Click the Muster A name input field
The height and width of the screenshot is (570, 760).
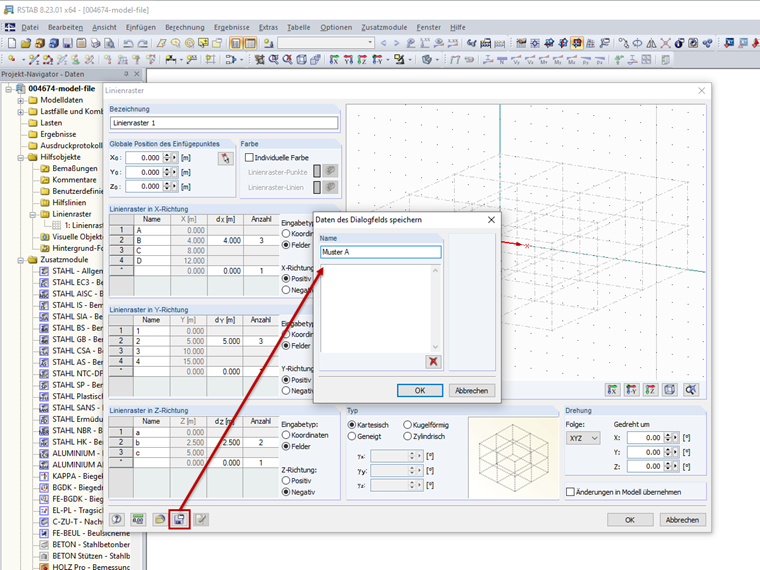tap(380, 252)
